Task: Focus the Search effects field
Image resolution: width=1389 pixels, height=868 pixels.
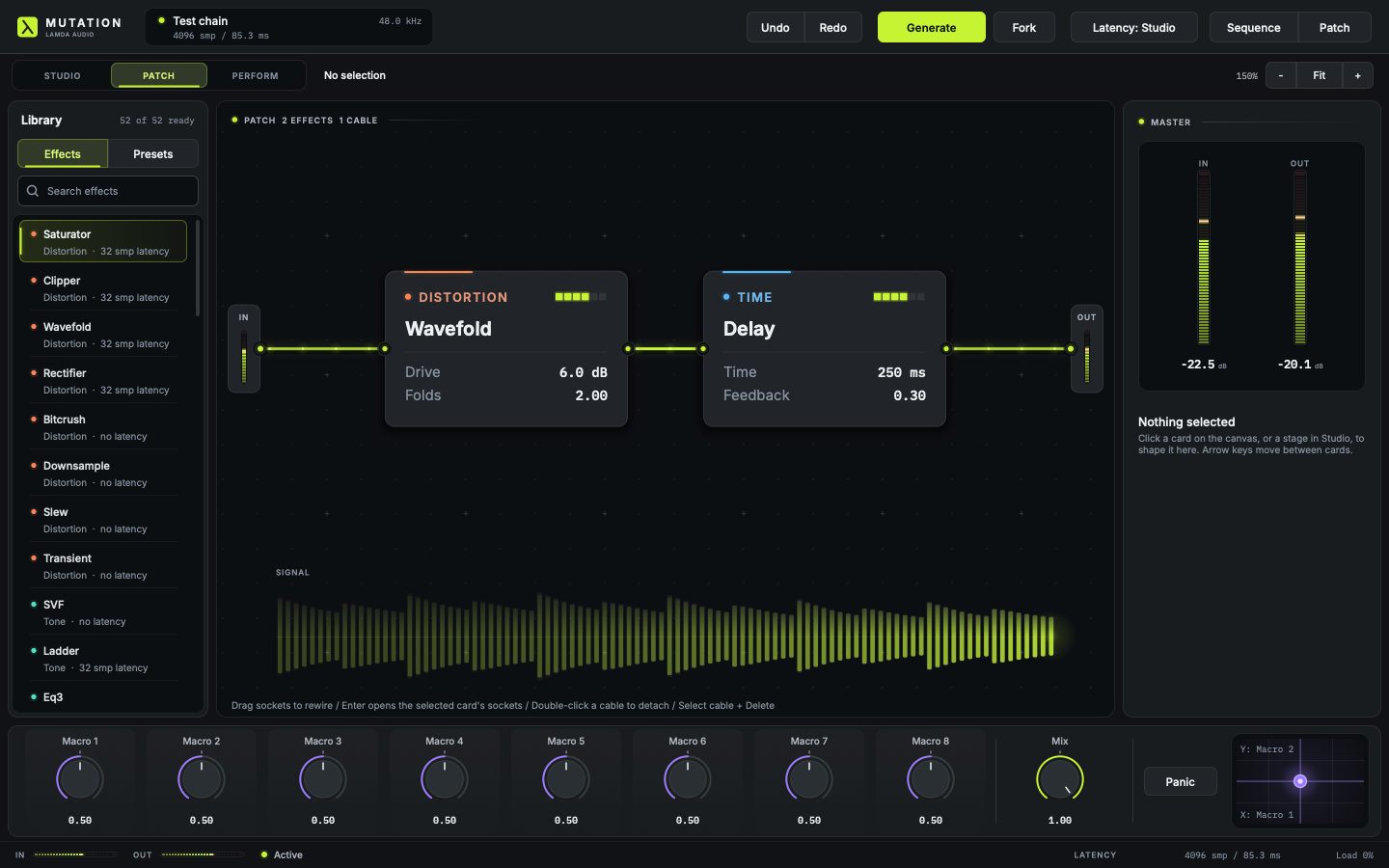Action: pos(108,191)
